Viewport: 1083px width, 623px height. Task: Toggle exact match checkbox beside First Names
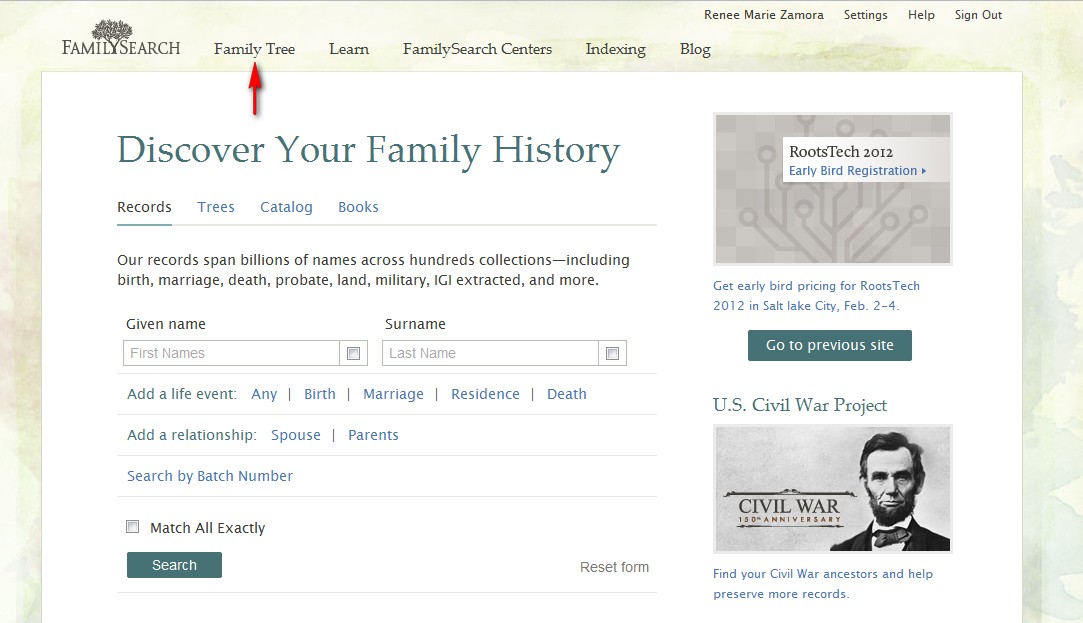(x=354, y=354)
